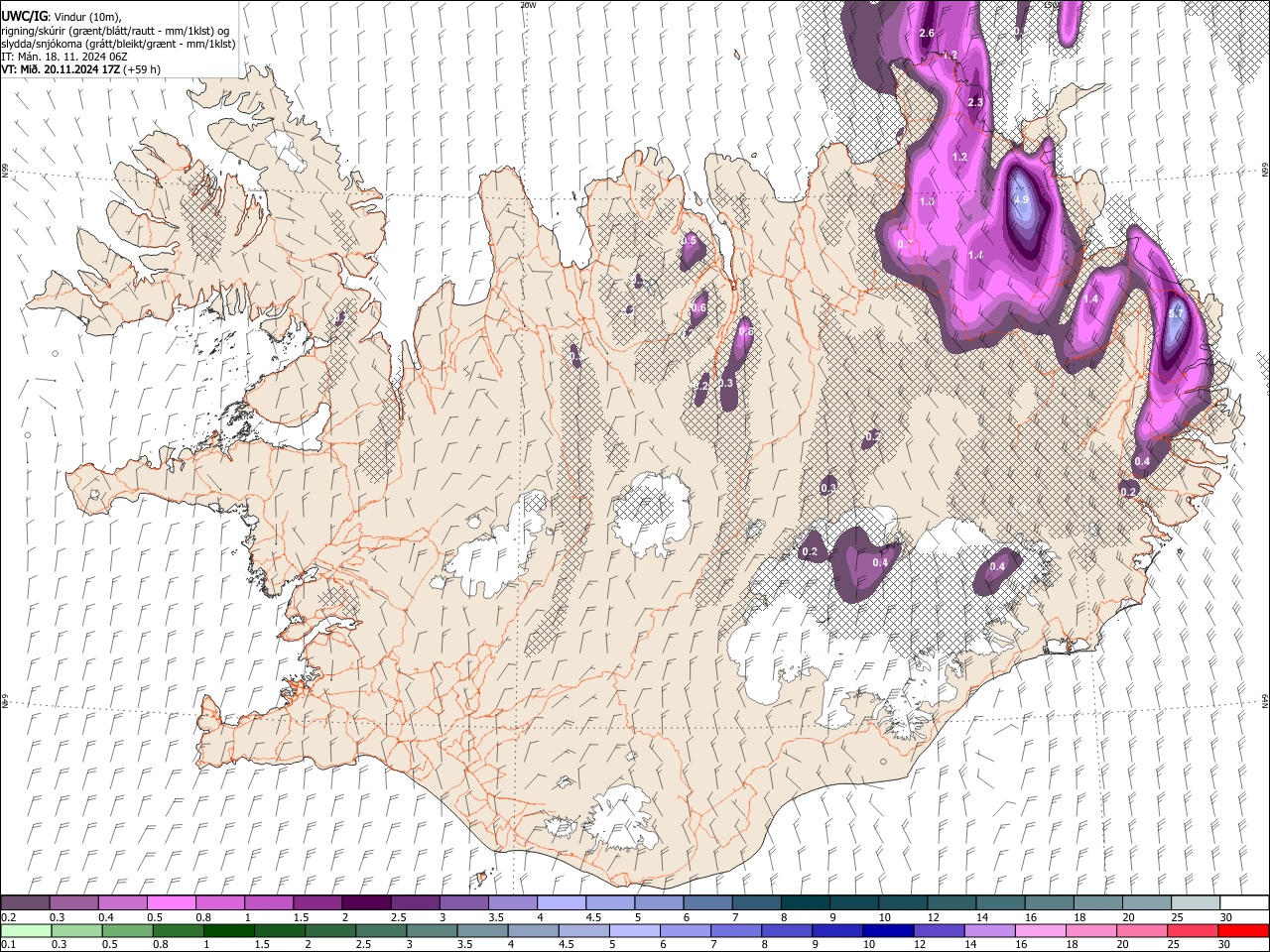Click the 4.9 snowfall peak value on map
The height and width of the screenshot is (952, 1270).
[1022, 199]
